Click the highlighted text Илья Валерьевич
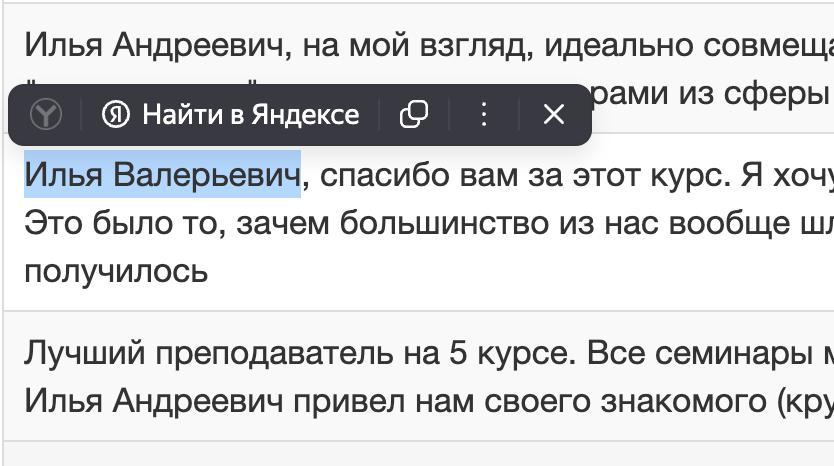The height and width of the screenshot is (466, 834). tap(162, 174)
